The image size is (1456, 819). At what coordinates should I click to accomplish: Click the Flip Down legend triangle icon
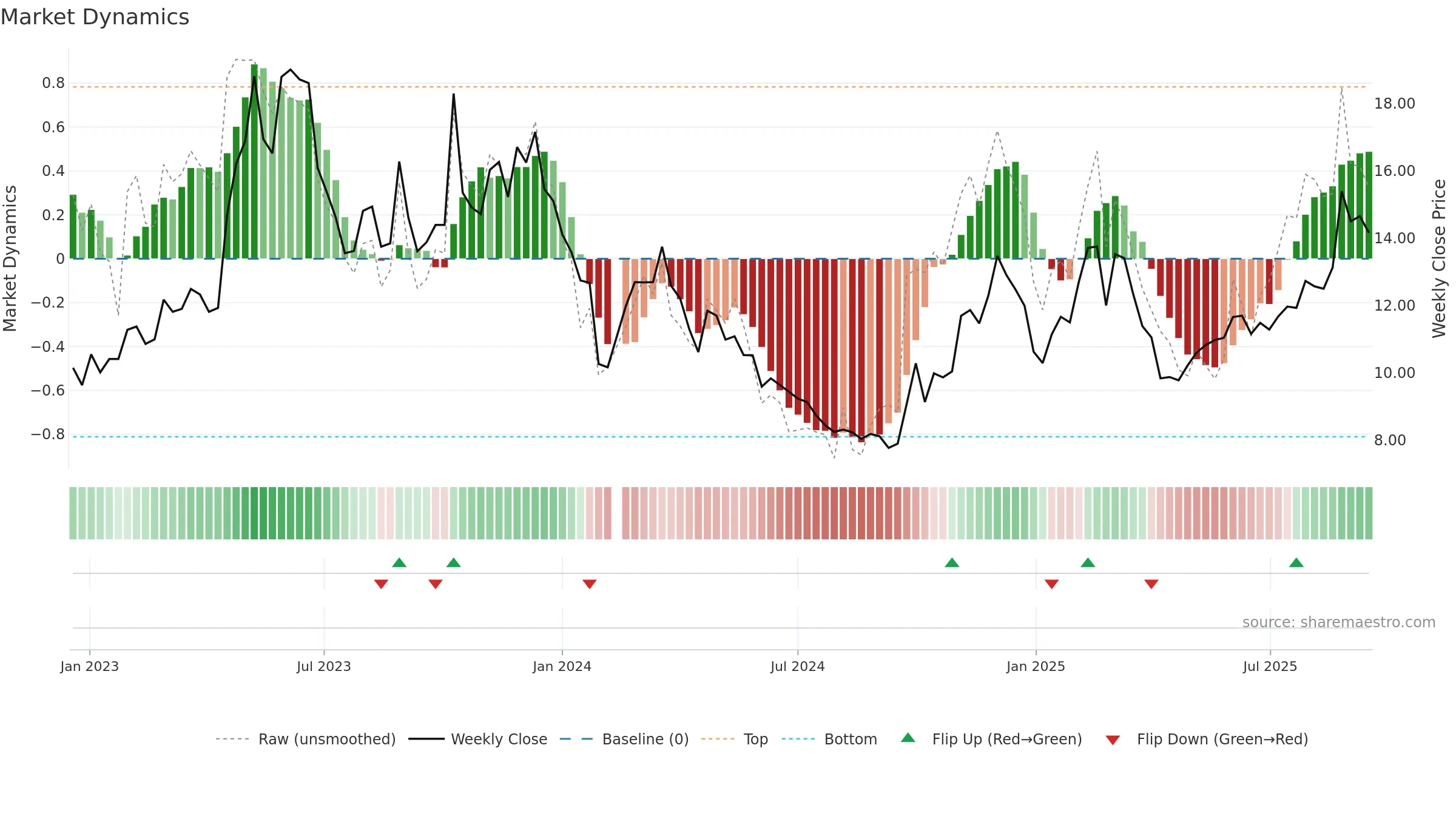pyautogui.click(x=1113, y=740)
